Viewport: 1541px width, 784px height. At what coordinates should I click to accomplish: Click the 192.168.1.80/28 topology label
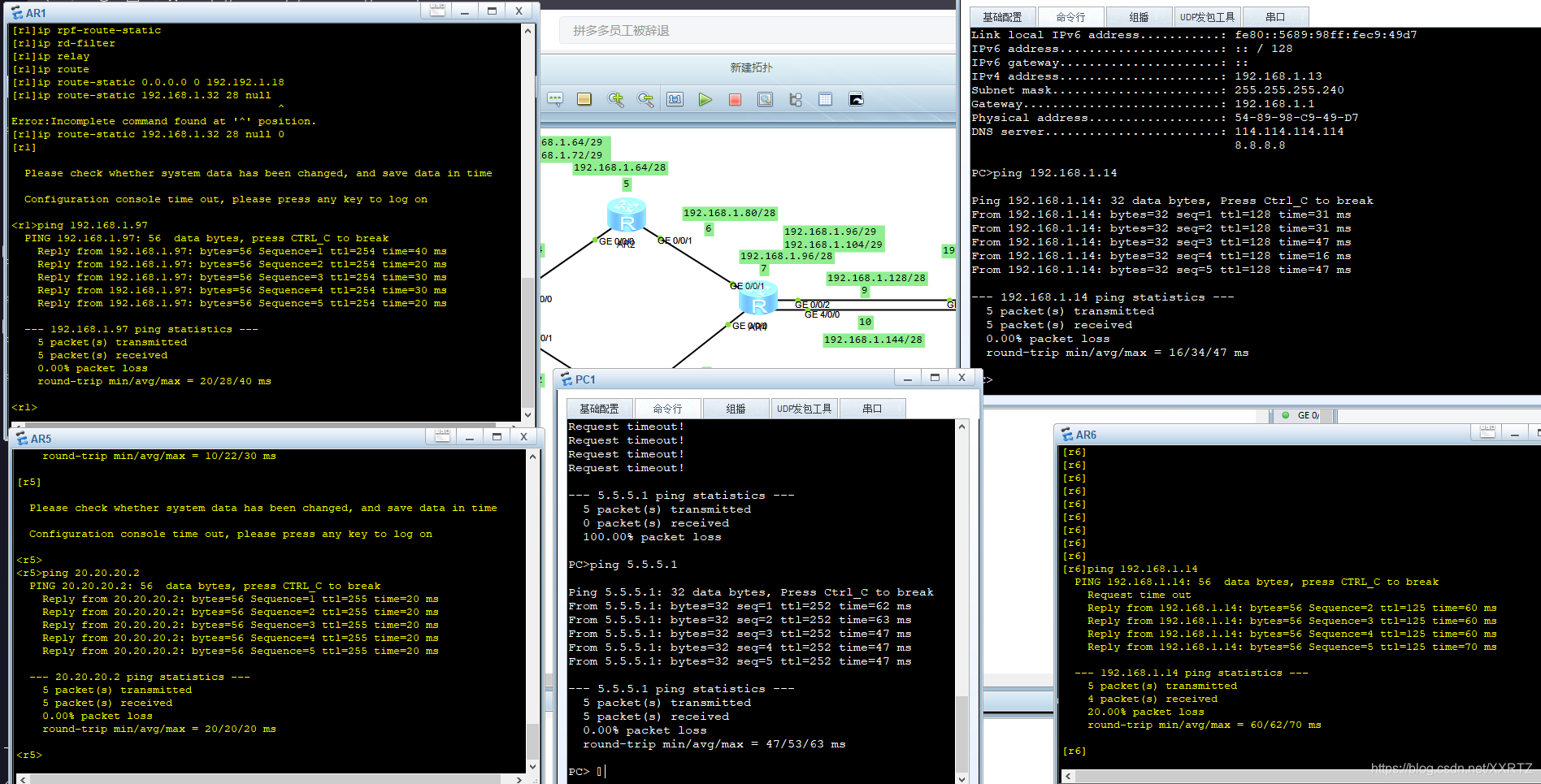click(x=730, y=214)
